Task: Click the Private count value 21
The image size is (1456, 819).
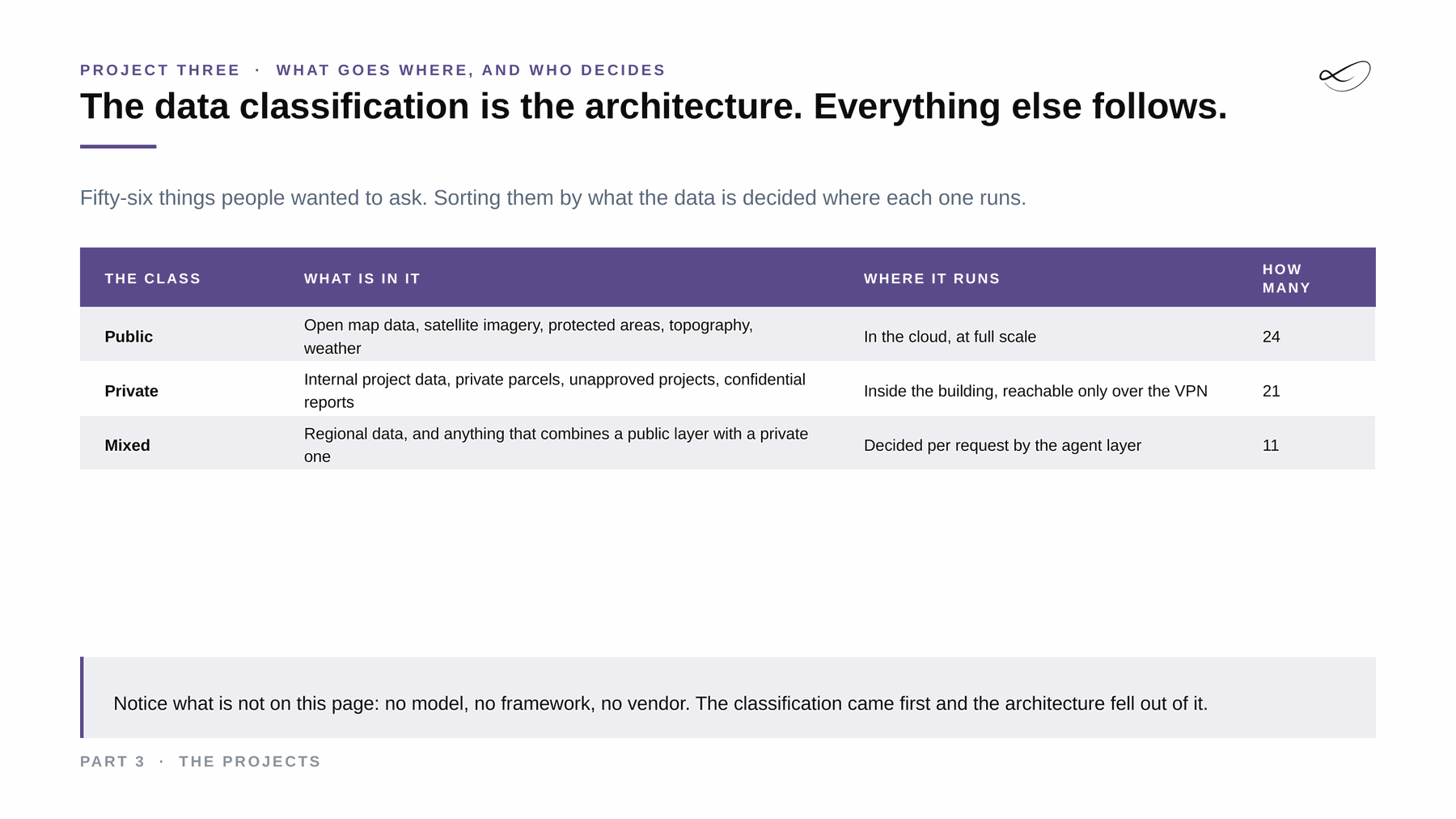Action: [x=1272, y=391]
